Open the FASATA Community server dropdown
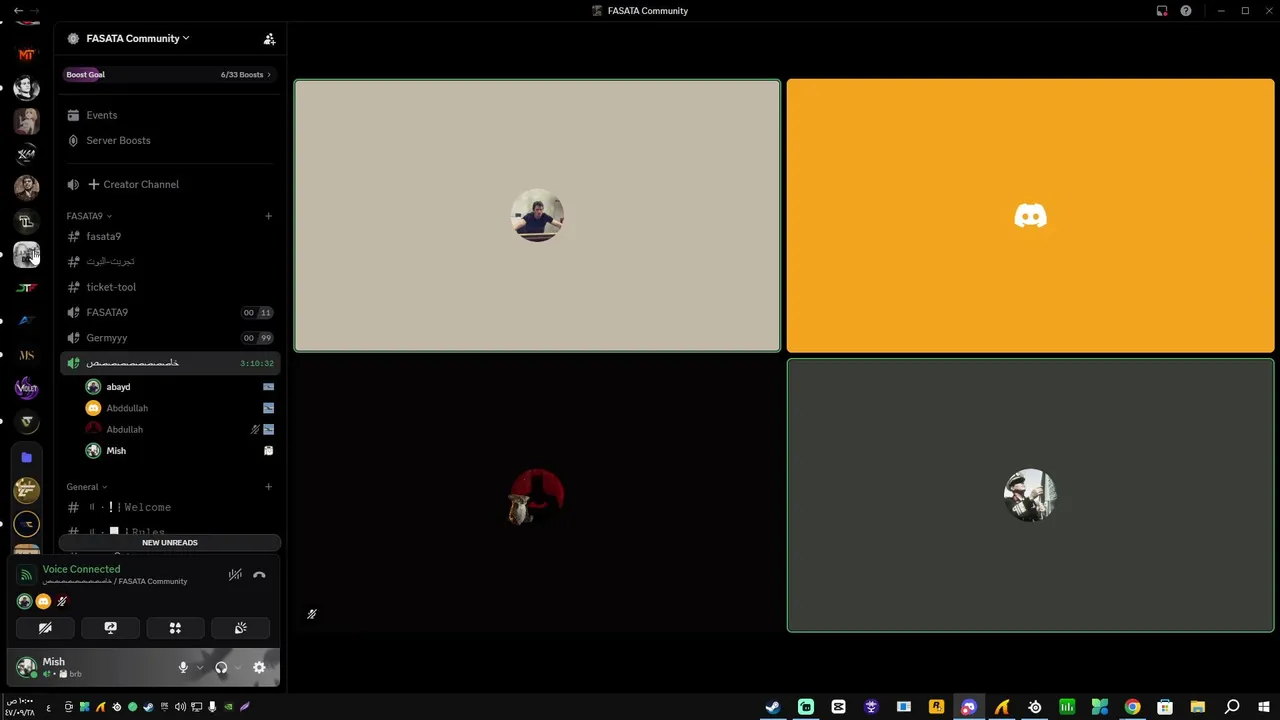Image resolution: width=1280 pixels, height=720 pixels. pyautogui.click(x=138, y=38)
